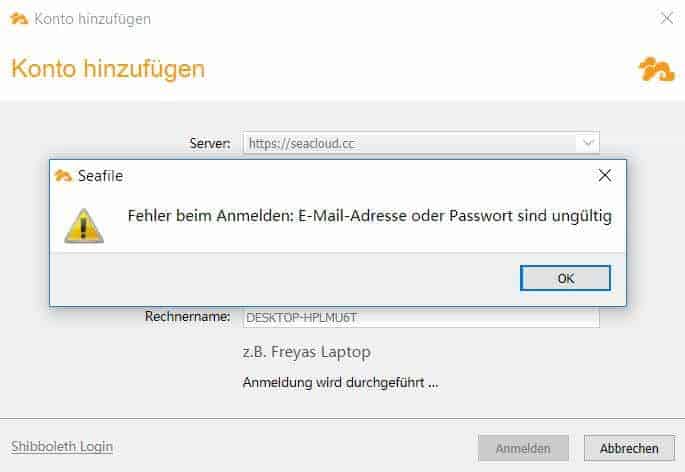Focus the Rechnername input field
Image resolution: width=685 pixels, height=472 pixels.
pos(421,317)
